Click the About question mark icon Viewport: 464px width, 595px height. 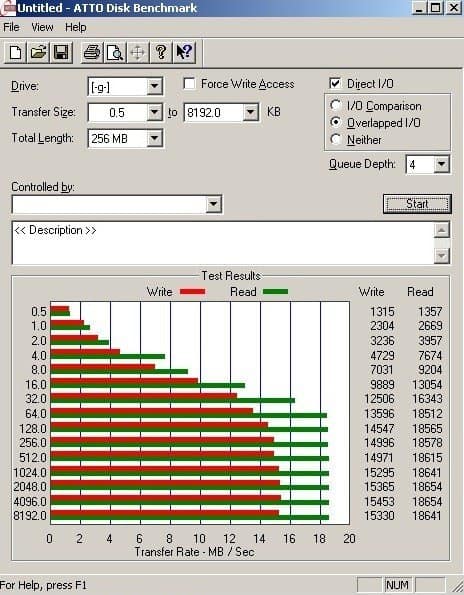(x=161, y=52)
